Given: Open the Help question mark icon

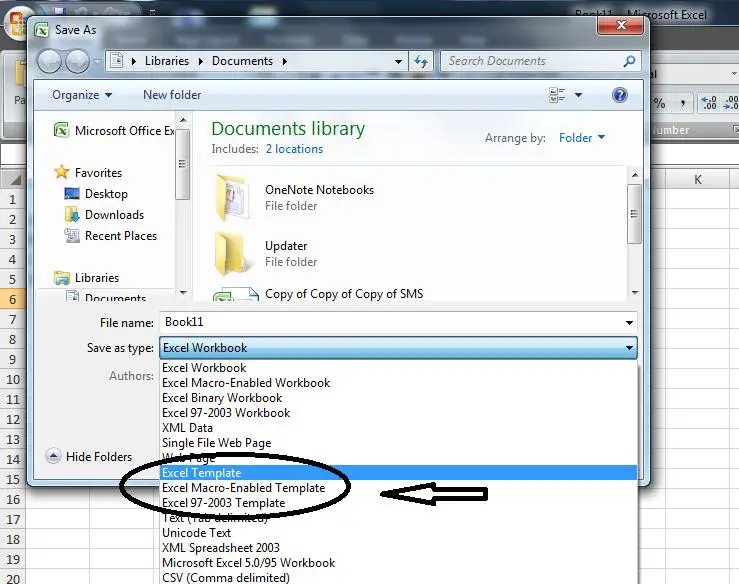Looking at the screenshot, I should coord(619,95).
